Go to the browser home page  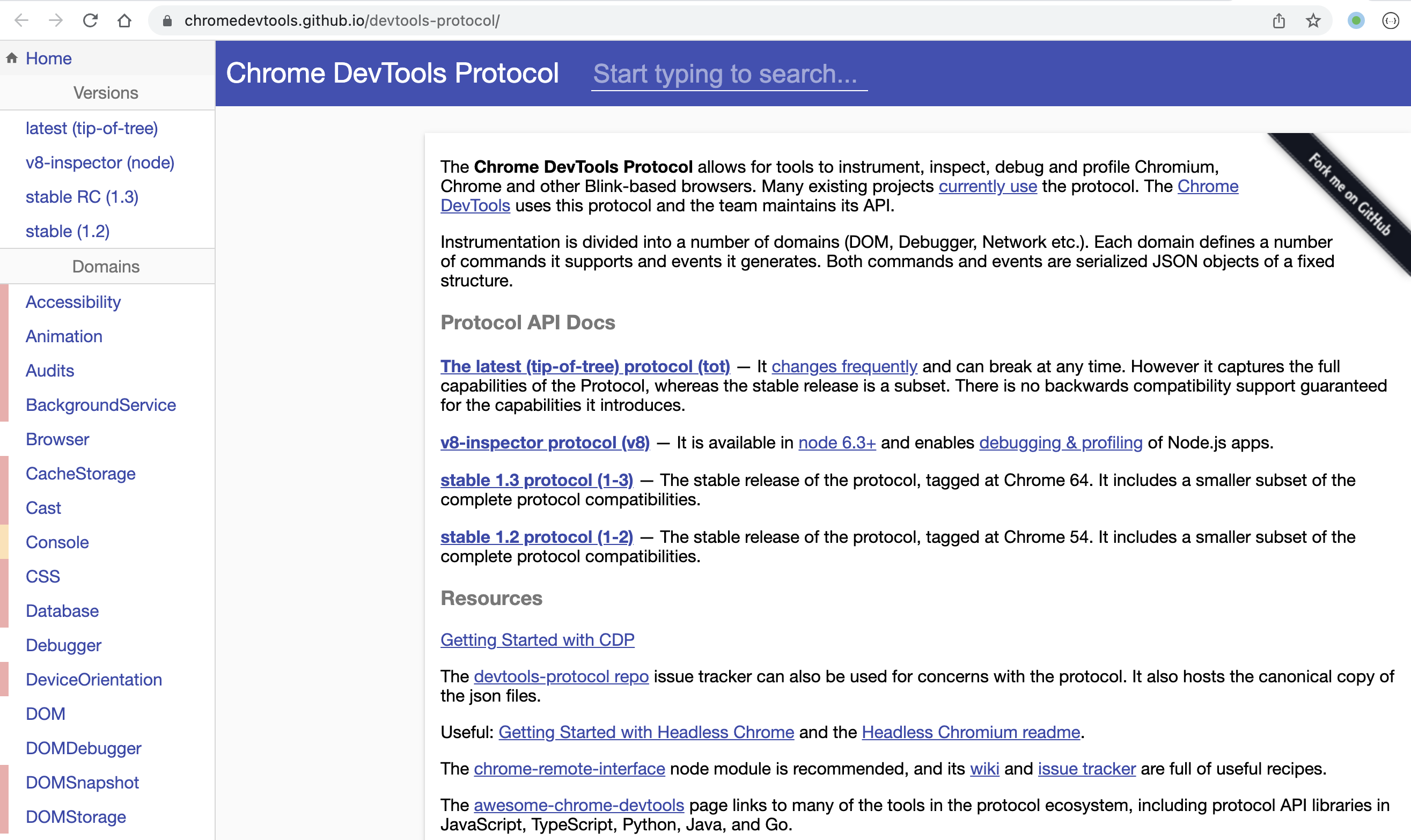point(124,21)
